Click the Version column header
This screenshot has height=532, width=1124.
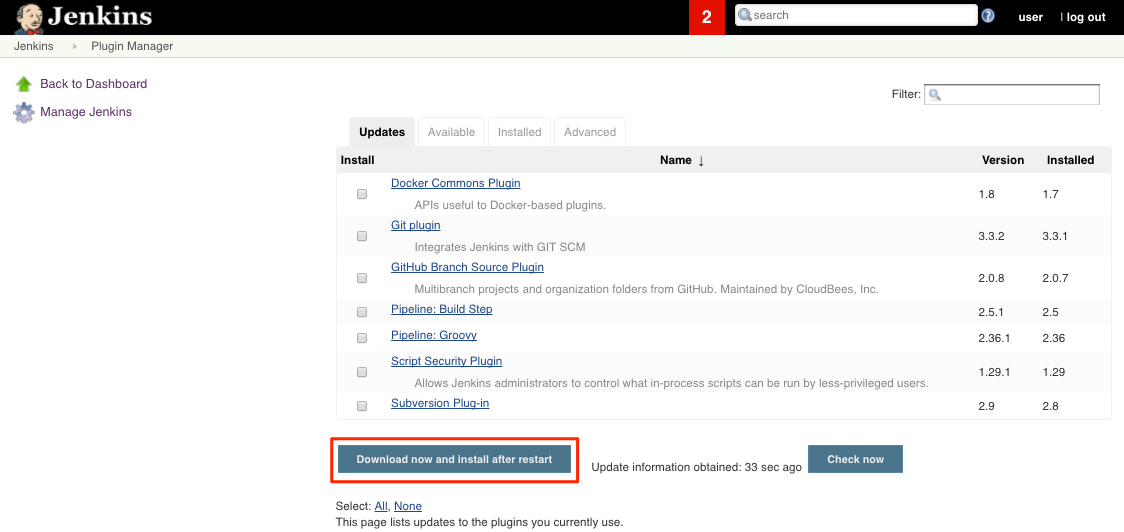1003,160
